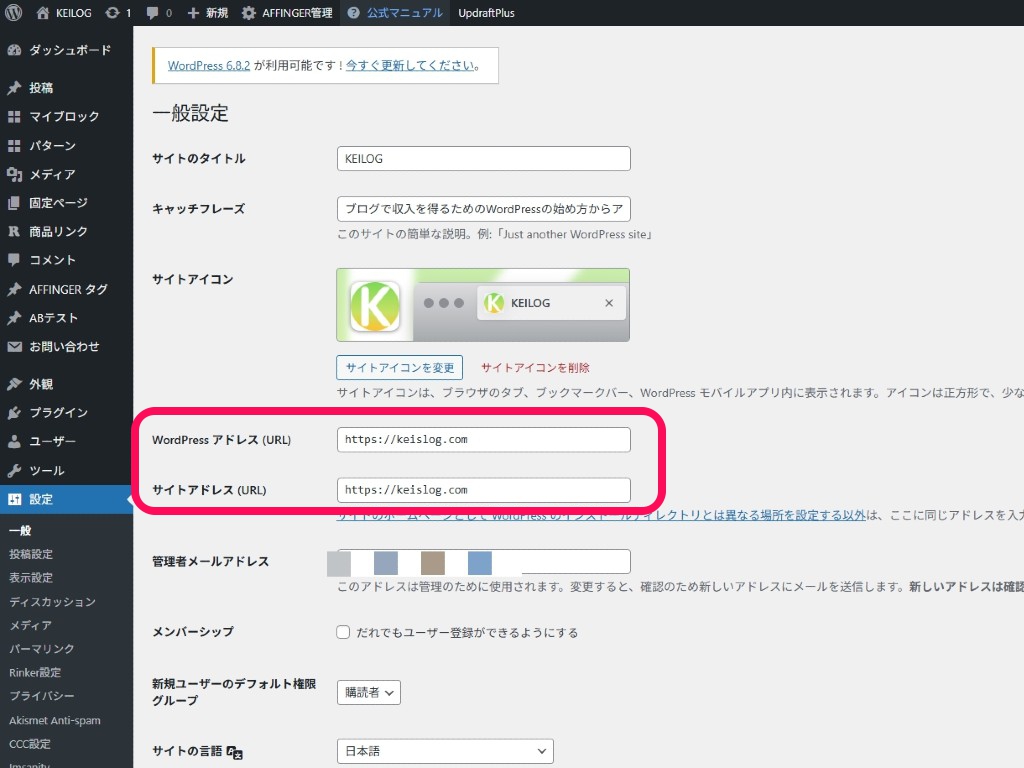Click the 公式マニュアル help icon
The width and height of the screenshot is (1024, 768).
coord(353,12)
